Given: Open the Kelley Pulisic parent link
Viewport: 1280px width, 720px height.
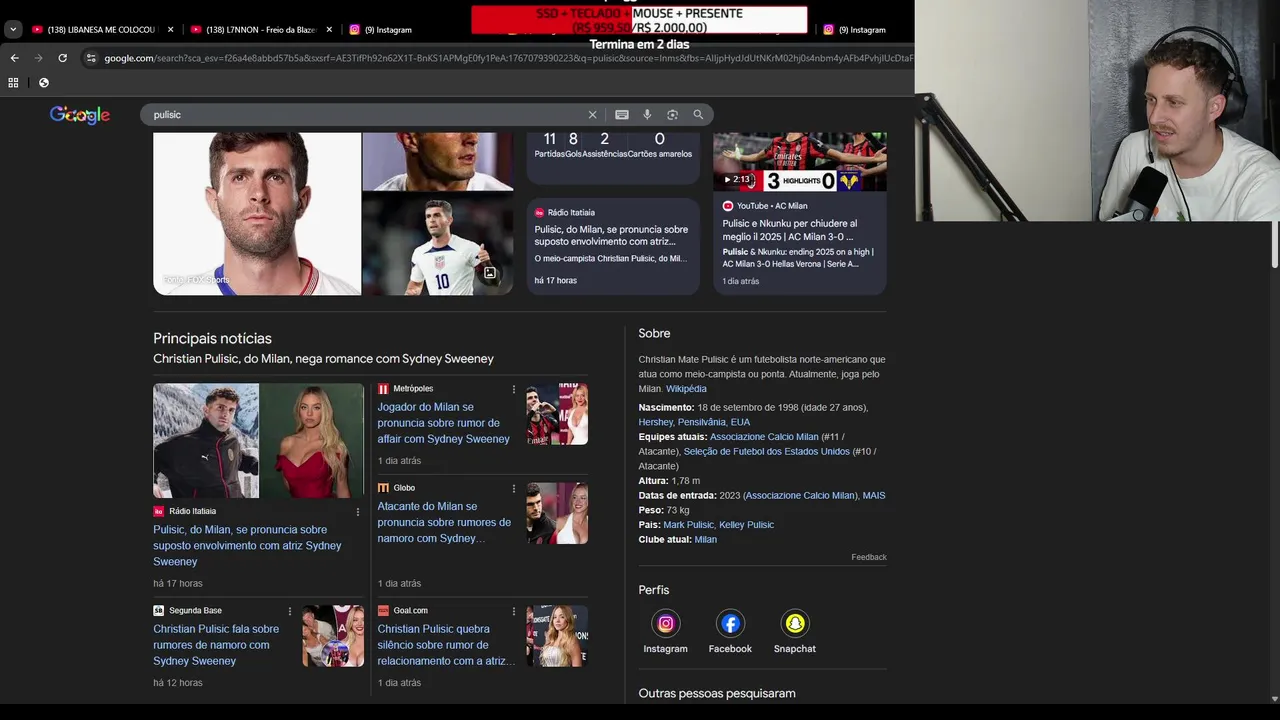Looking at the screenshot, I should point(746,525).
